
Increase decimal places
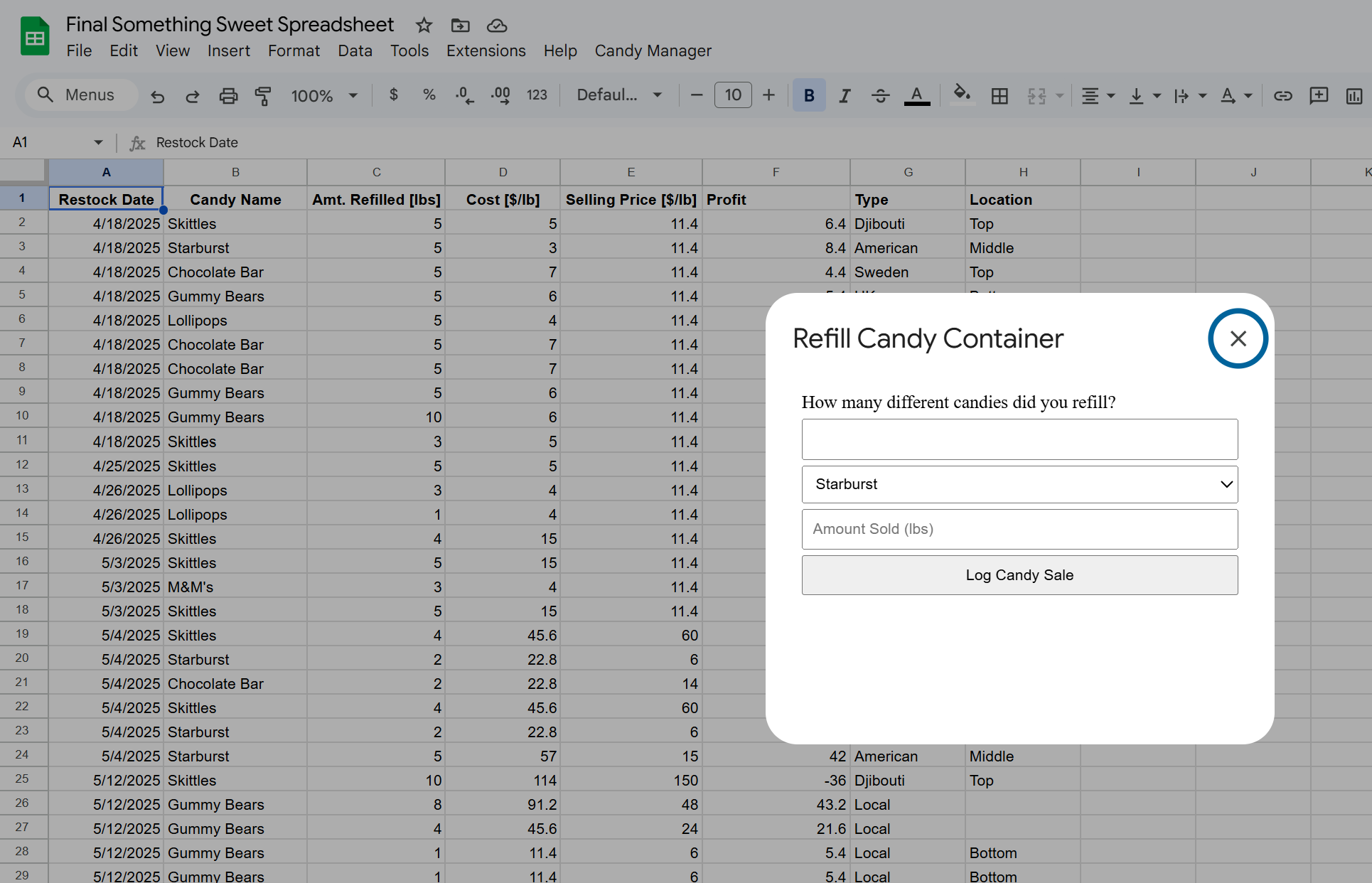[500, 95]
